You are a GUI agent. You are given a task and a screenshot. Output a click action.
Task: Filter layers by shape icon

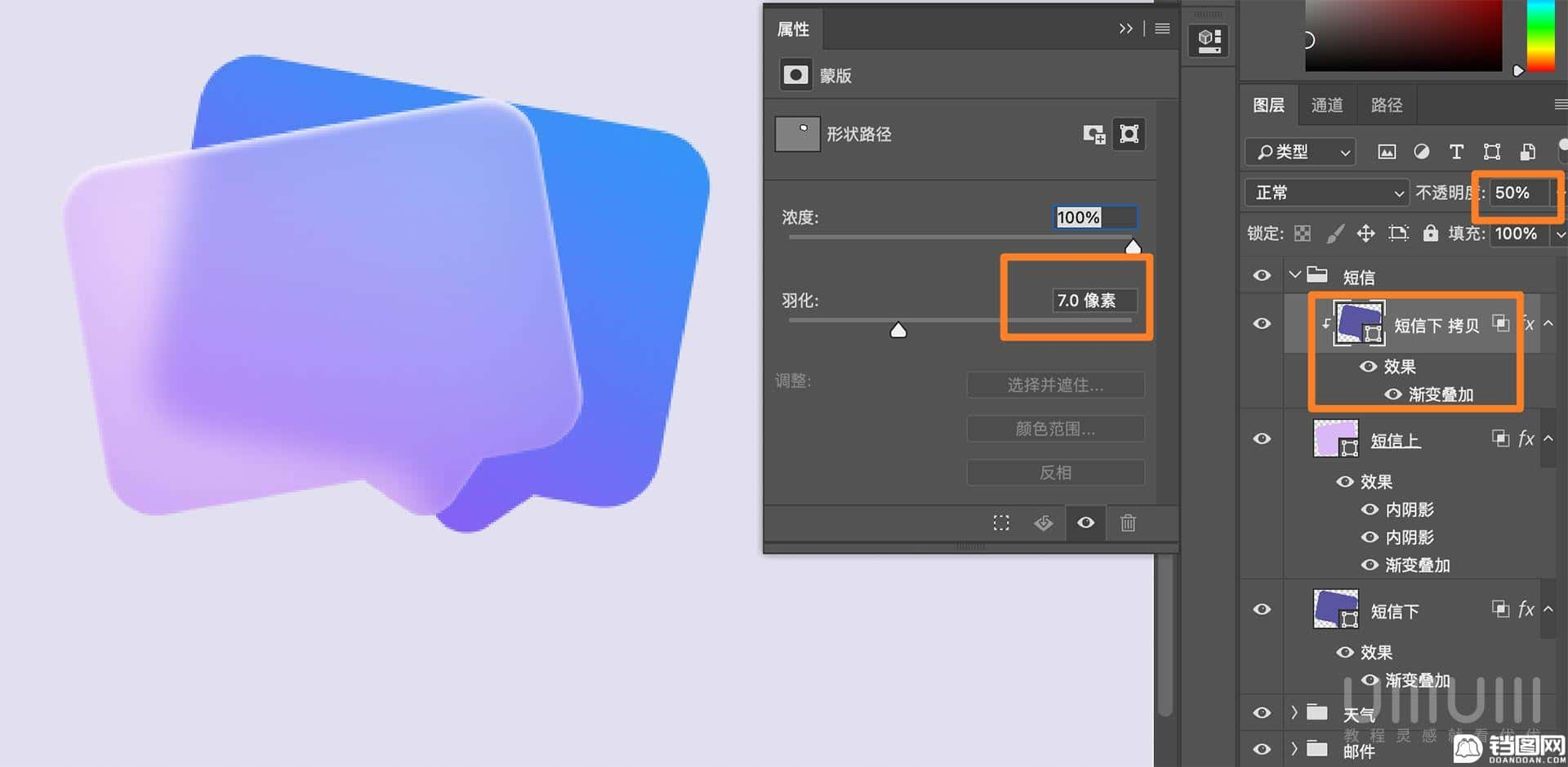[1492, 152]
